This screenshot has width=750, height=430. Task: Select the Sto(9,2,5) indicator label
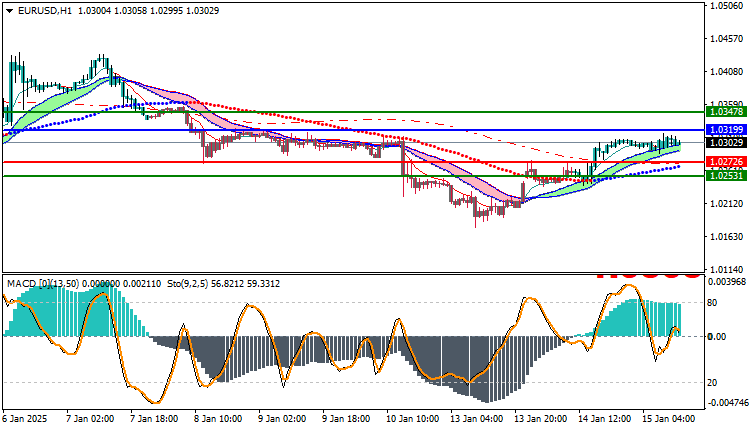click(x=188, y=284)
